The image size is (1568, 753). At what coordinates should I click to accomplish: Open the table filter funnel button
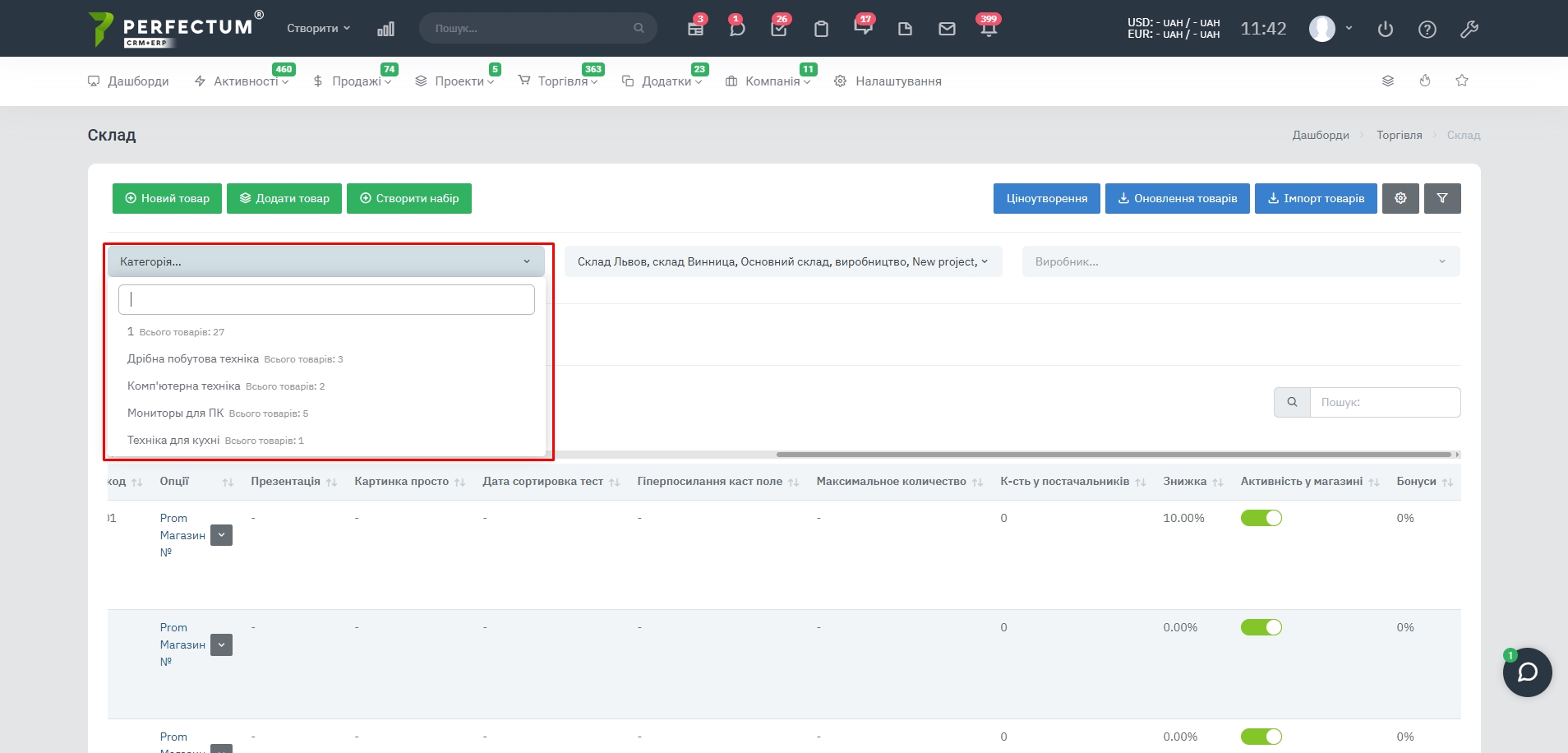[1442, 198]
